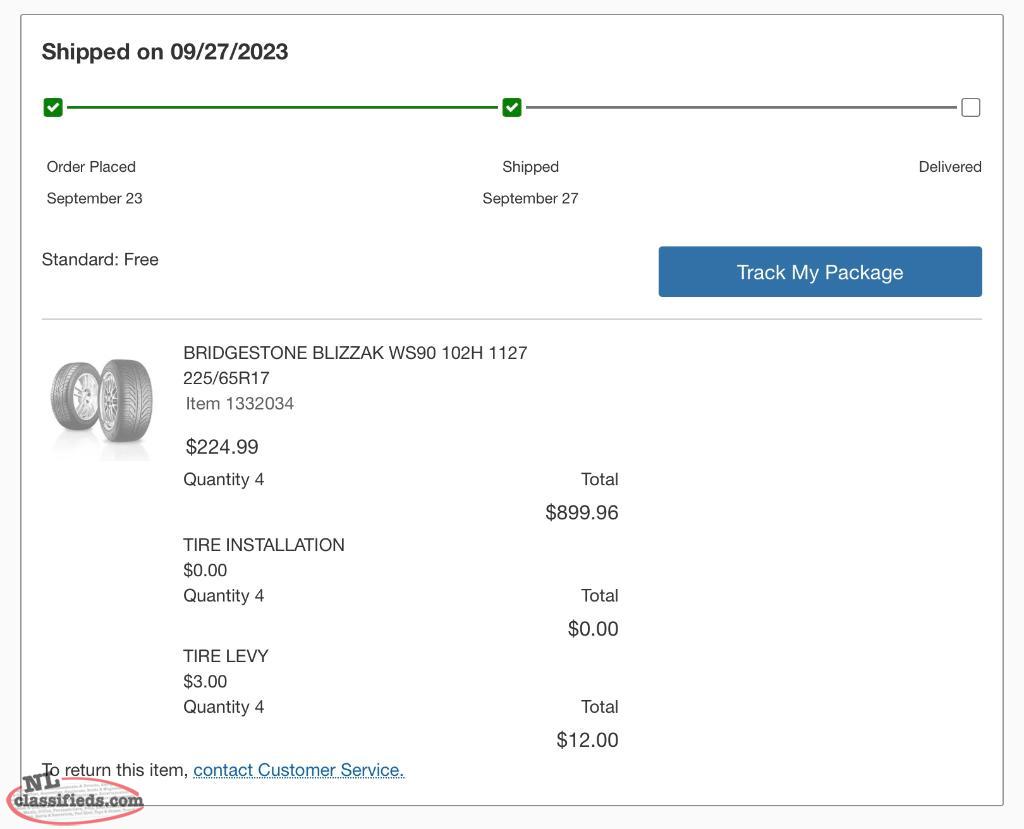
Task: Click the $899.96 tire total amount
Action: pos(581,513)
